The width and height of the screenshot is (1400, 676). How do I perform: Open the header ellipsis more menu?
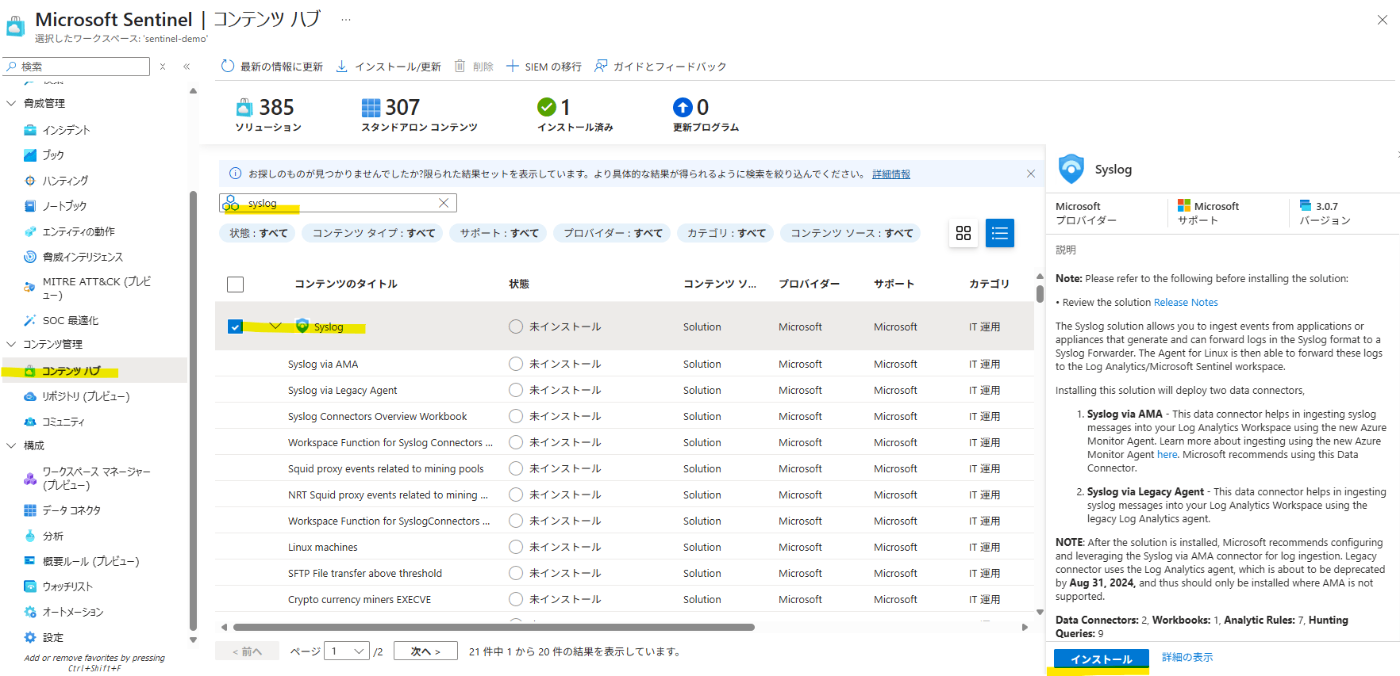point(346,19)
